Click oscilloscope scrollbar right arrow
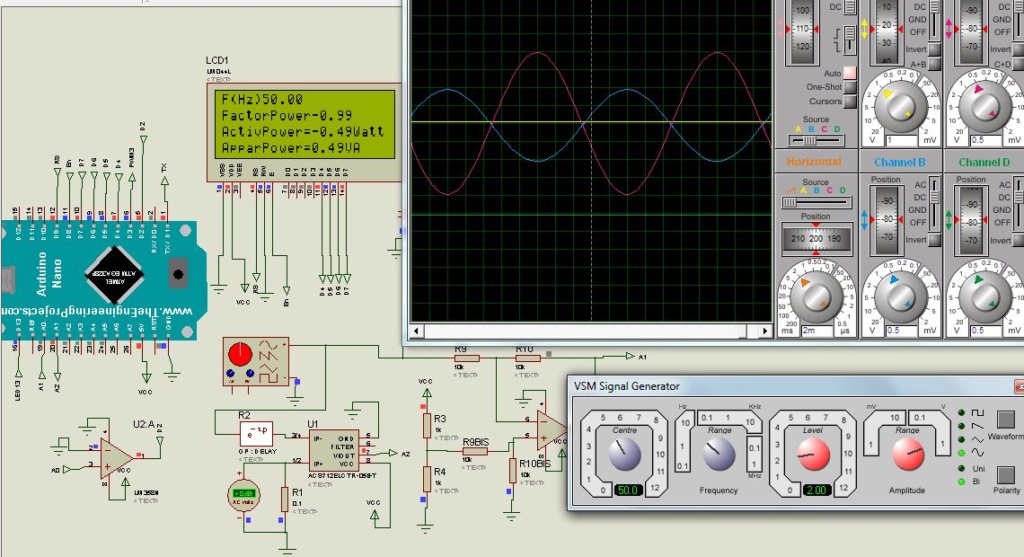This screenshot has width=1024, height=557. click(765, 331)
